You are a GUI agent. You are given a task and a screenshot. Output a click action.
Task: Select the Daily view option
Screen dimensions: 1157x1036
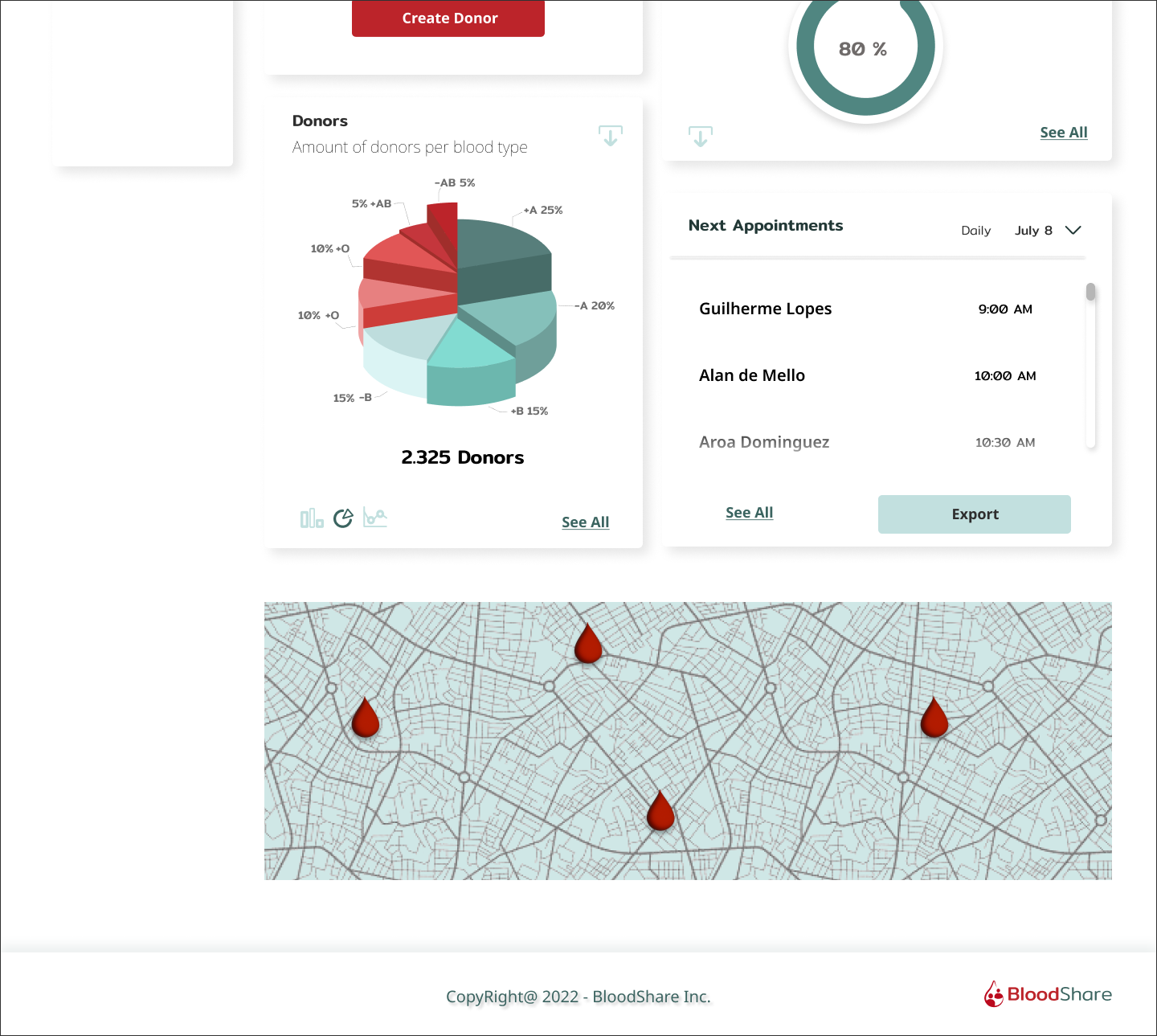tap(976, 231)
